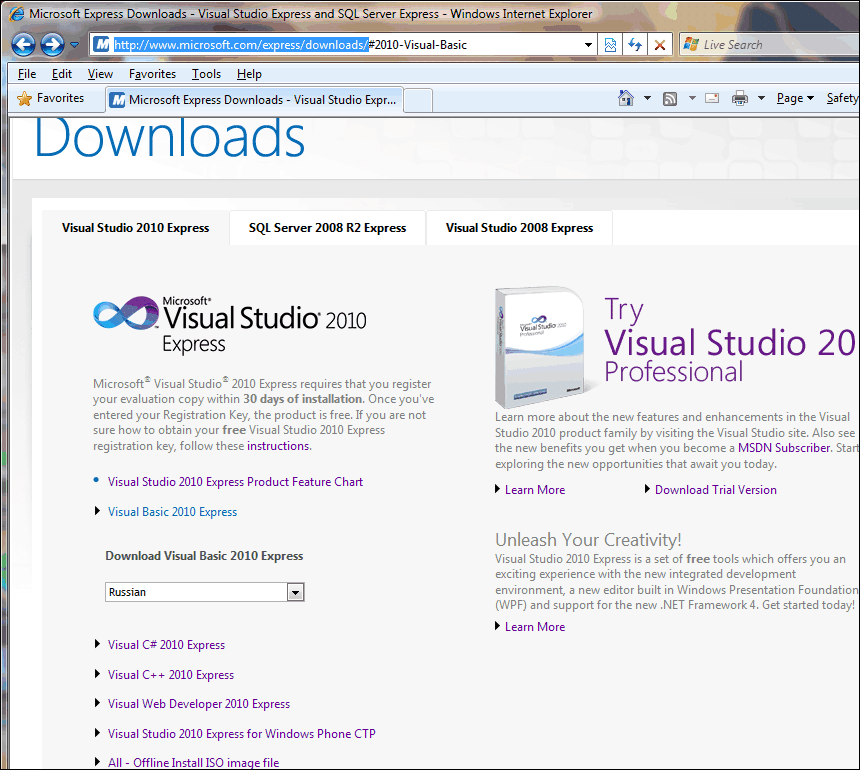Open the Page command menu
This screenshot has height=770, width=860.
pos(795,98)
